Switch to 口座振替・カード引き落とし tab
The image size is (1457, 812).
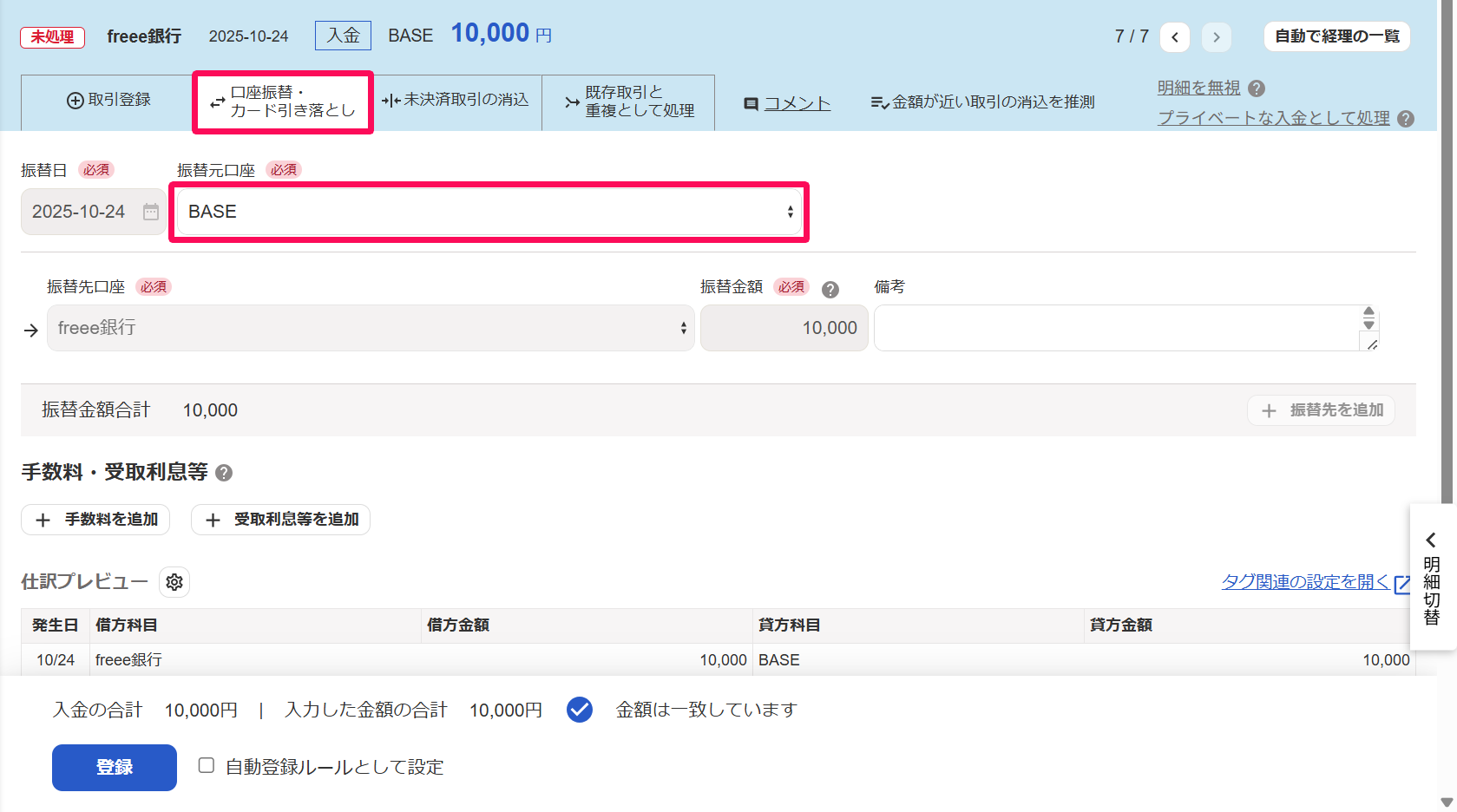tap(283, 102)
